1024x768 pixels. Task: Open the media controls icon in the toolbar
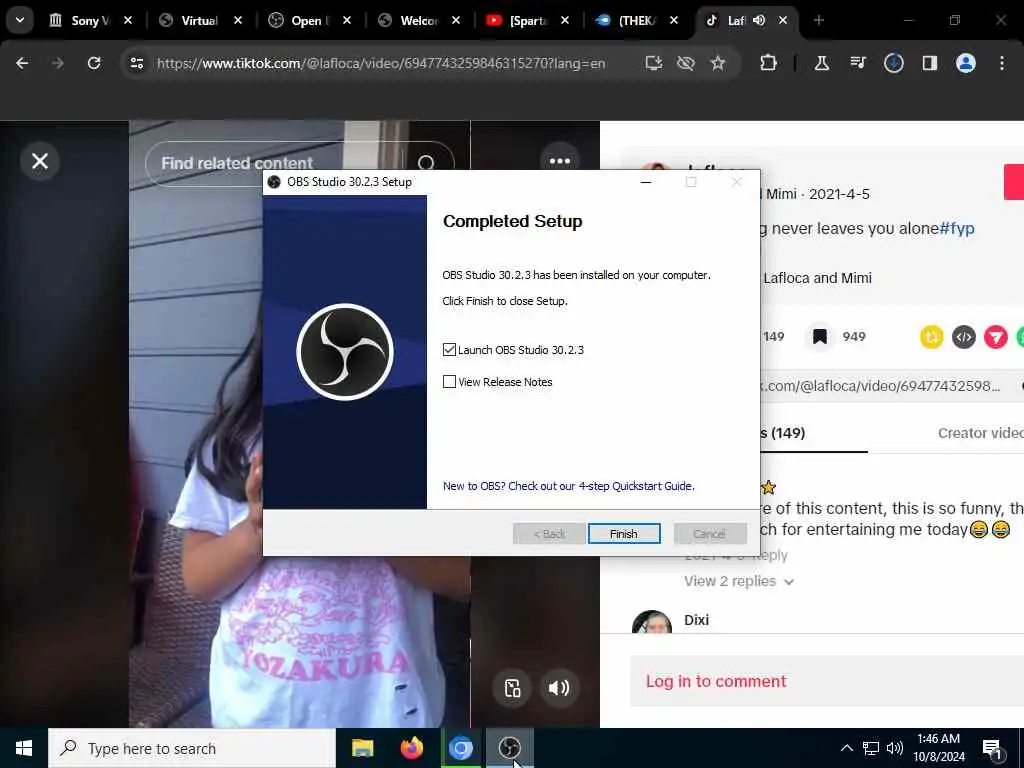click(857, 63)
